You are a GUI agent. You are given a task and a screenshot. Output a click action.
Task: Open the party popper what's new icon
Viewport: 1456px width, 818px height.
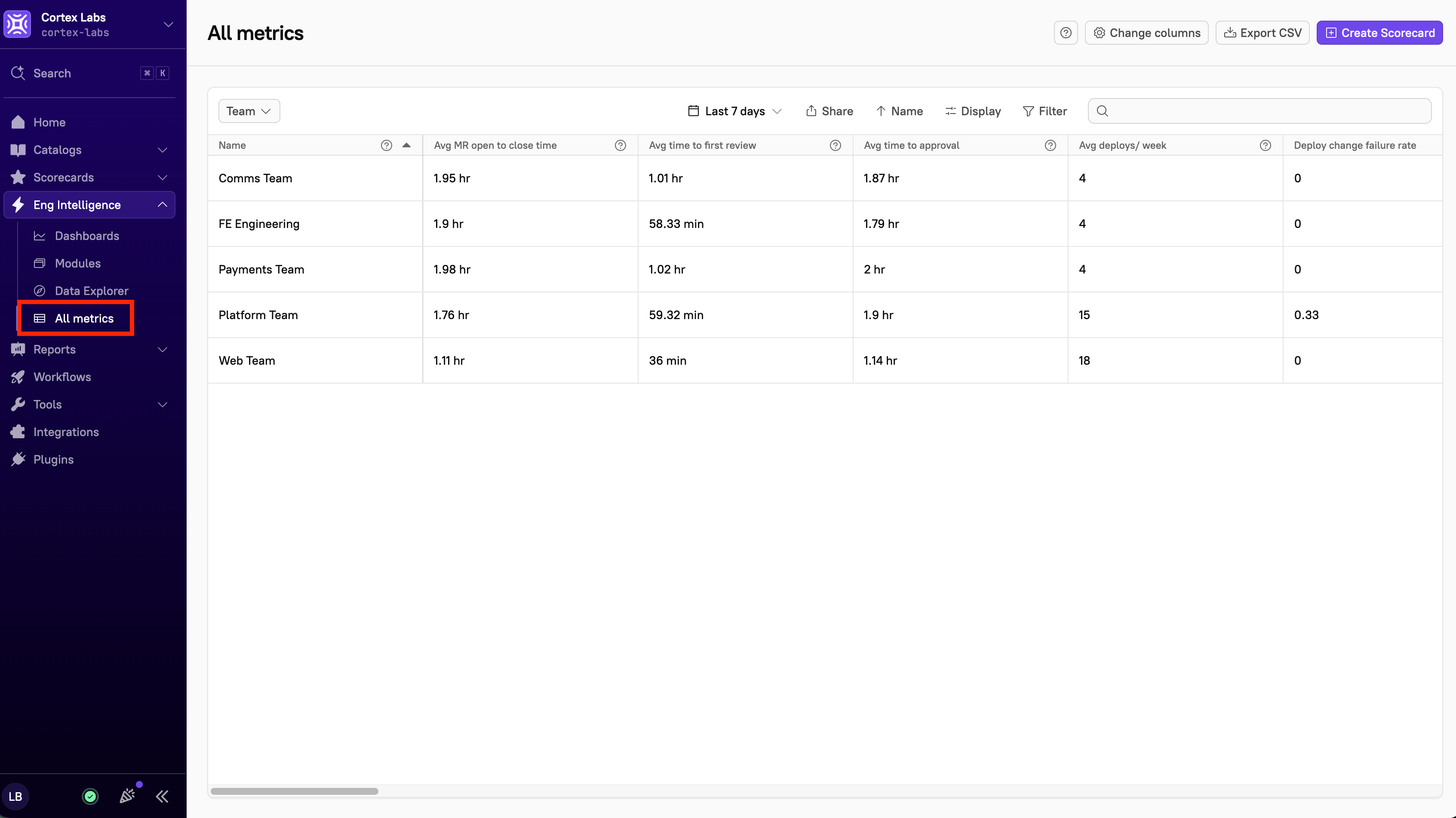pos(128,796)
